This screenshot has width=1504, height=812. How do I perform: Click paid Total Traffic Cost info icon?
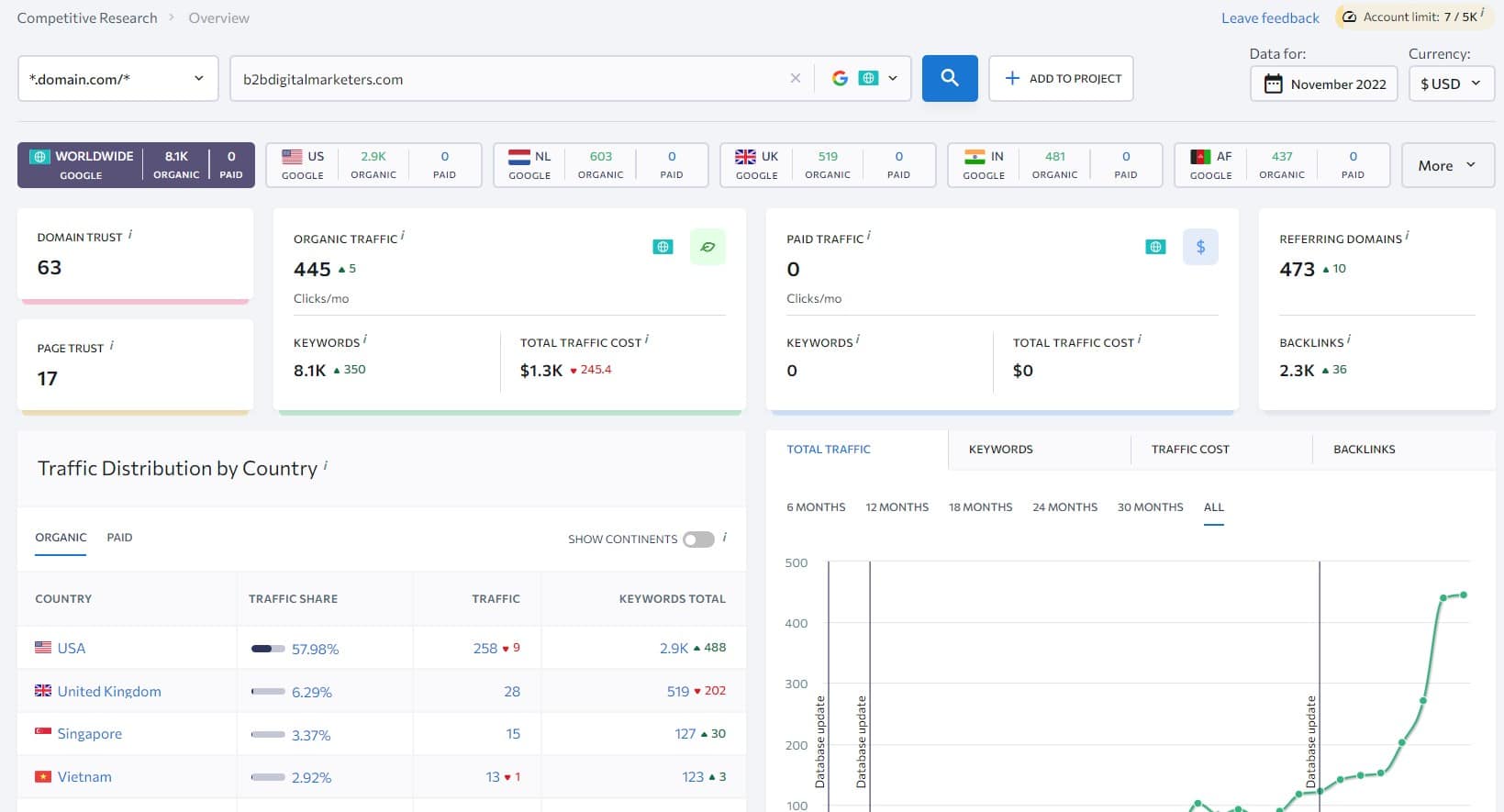tap(1140, 339)
